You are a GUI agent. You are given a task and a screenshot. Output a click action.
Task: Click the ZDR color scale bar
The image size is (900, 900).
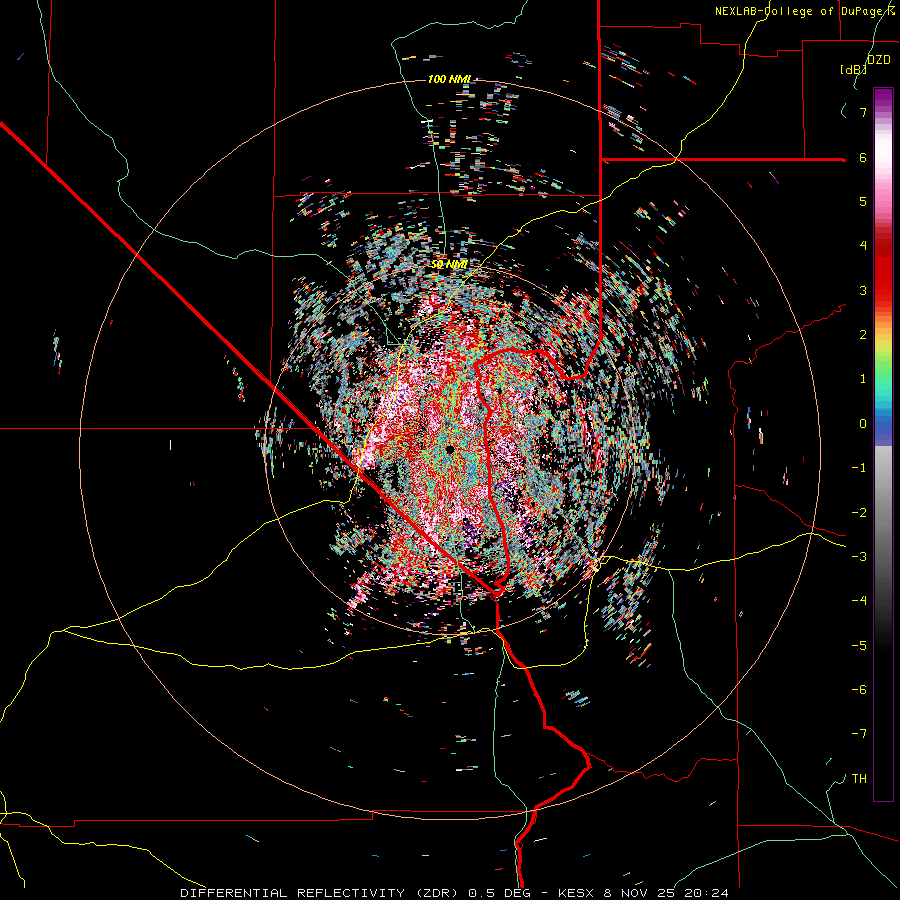[883, 444]
